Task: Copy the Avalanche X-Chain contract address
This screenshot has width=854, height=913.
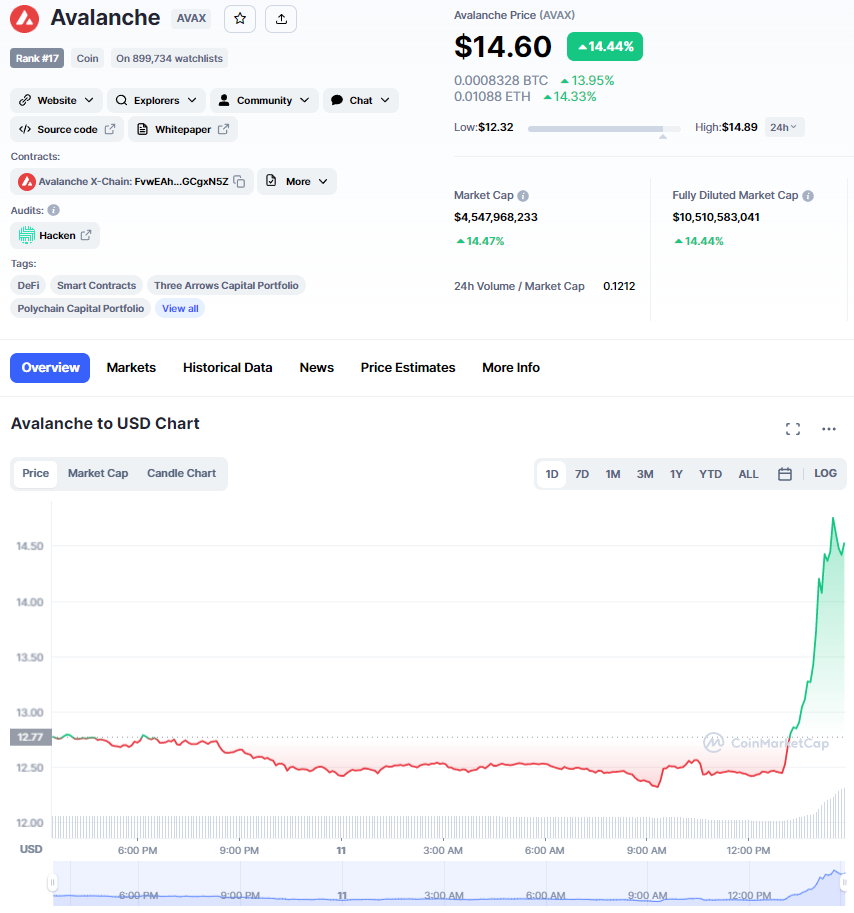Action: pyautogui.click(x=239, y=182)
